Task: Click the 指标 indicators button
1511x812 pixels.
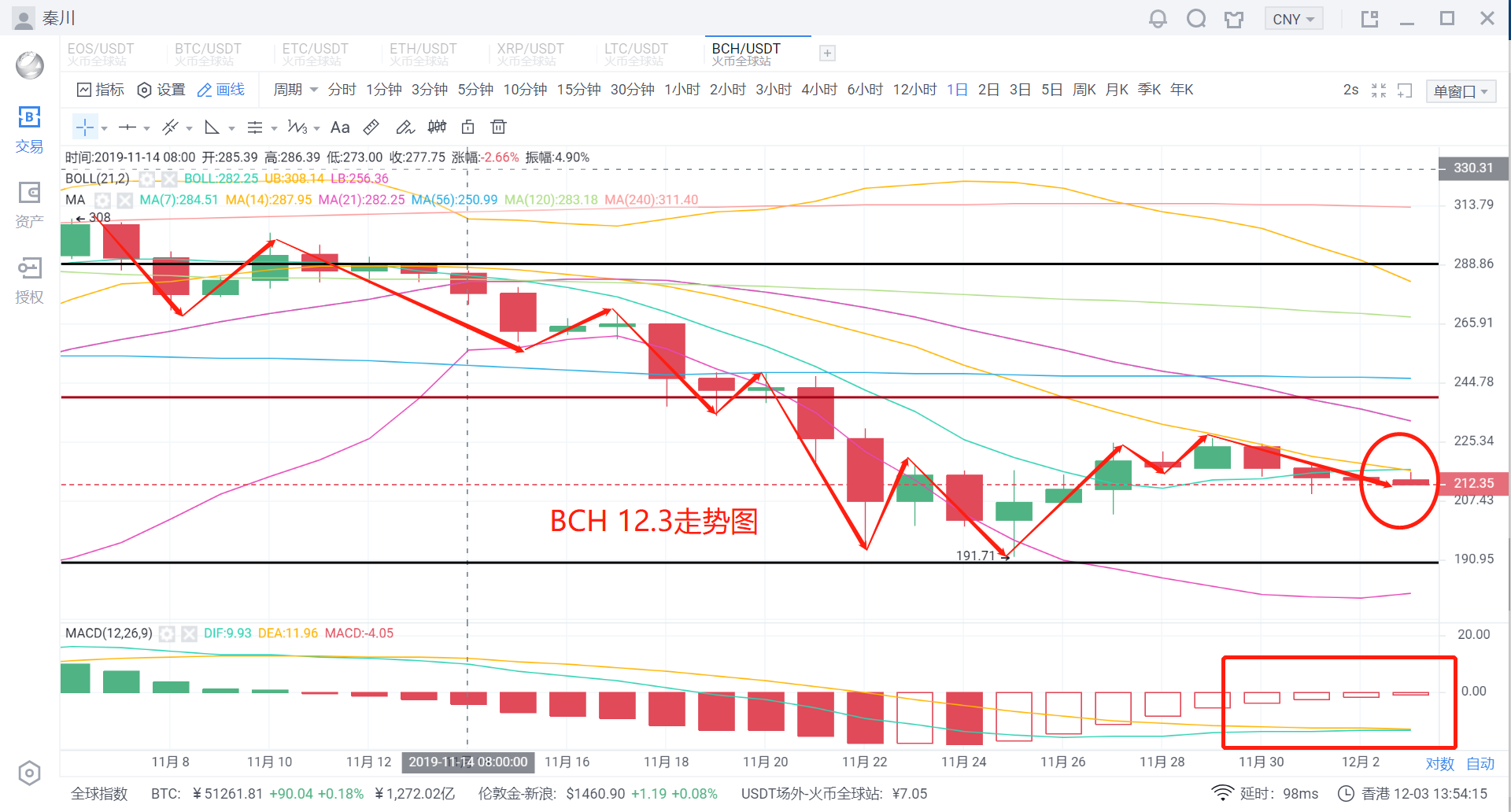Action: tap(101, 90)
